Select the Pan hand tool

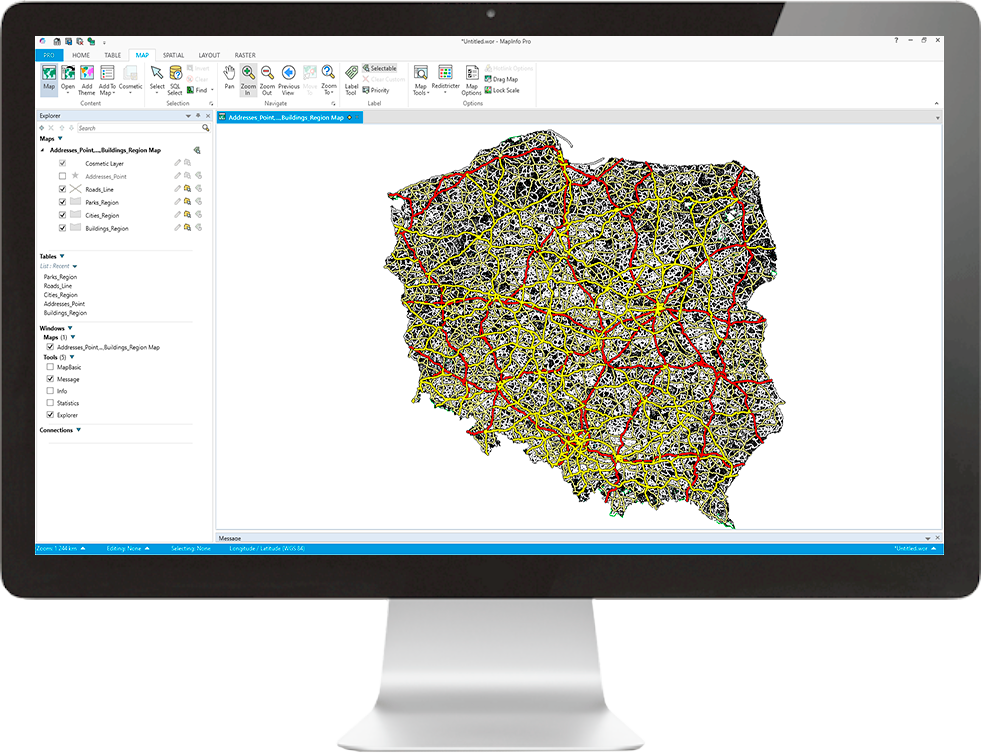[x=229, y=77]
